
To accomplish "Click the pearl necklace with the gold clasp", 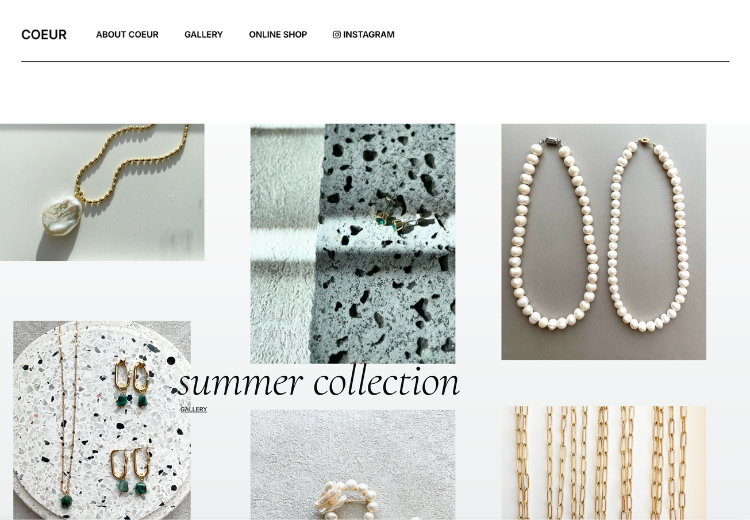I will (x=649, y=234).
